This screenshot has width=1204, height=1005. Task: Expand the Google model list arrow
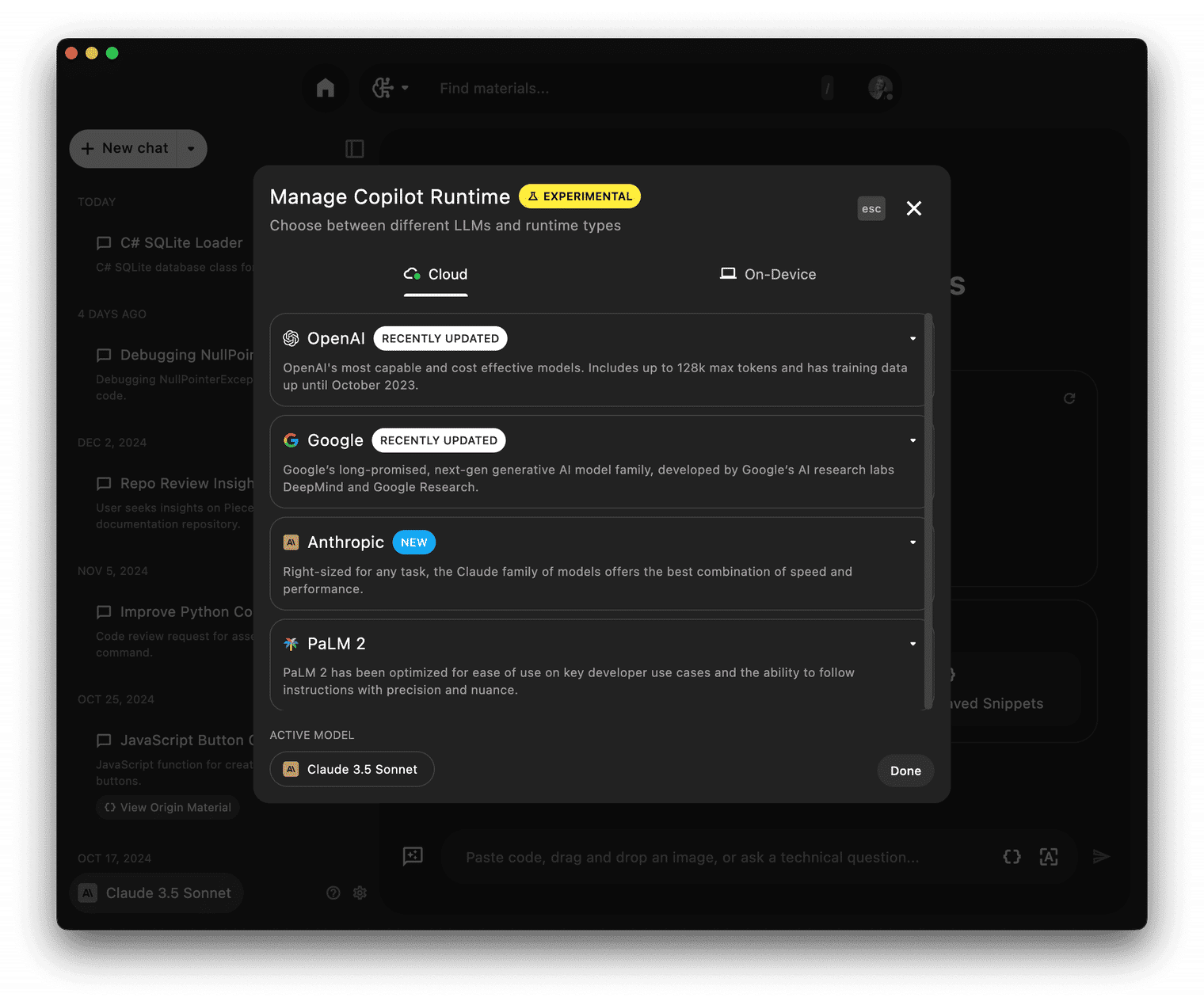click(x=913, y=440)
